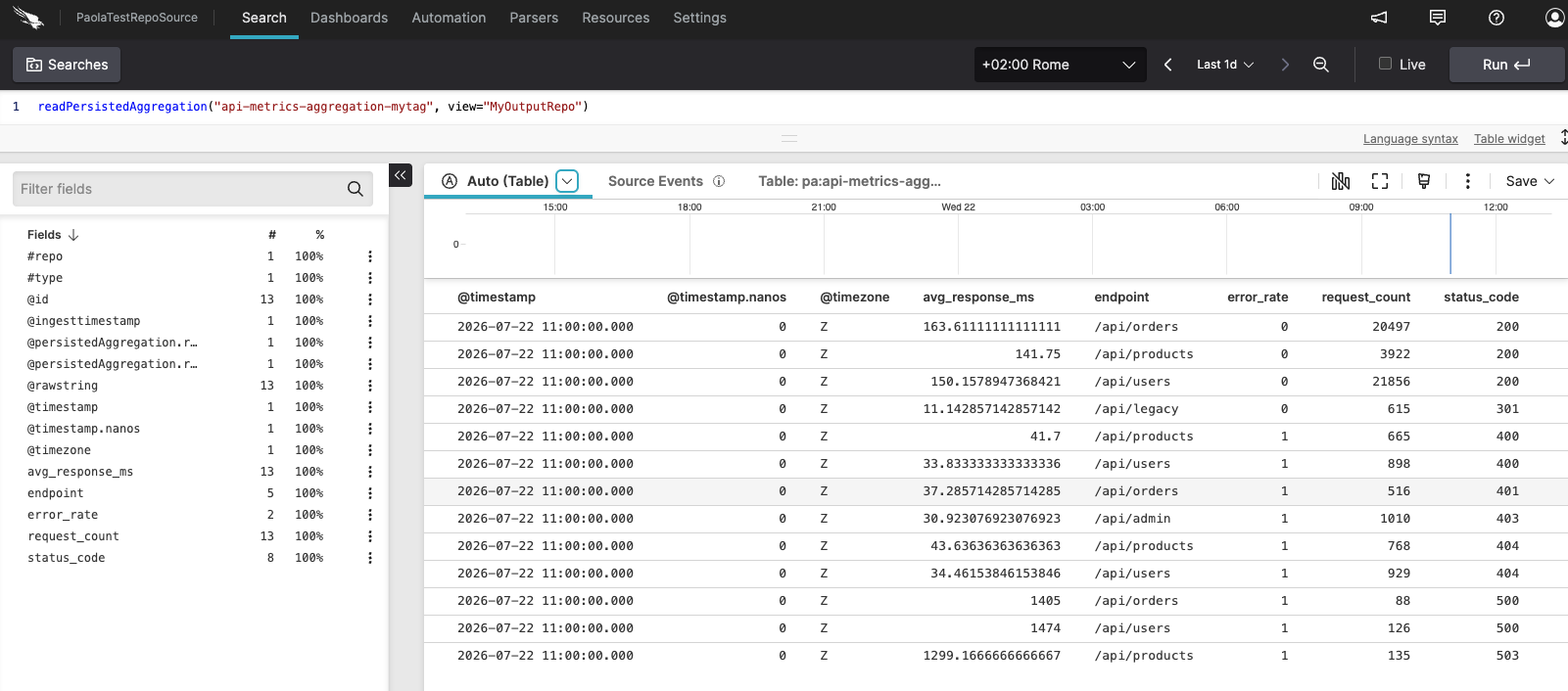
Task: Open the +02:00 Rome timezone dropdown
Action: coord(1060,65)
